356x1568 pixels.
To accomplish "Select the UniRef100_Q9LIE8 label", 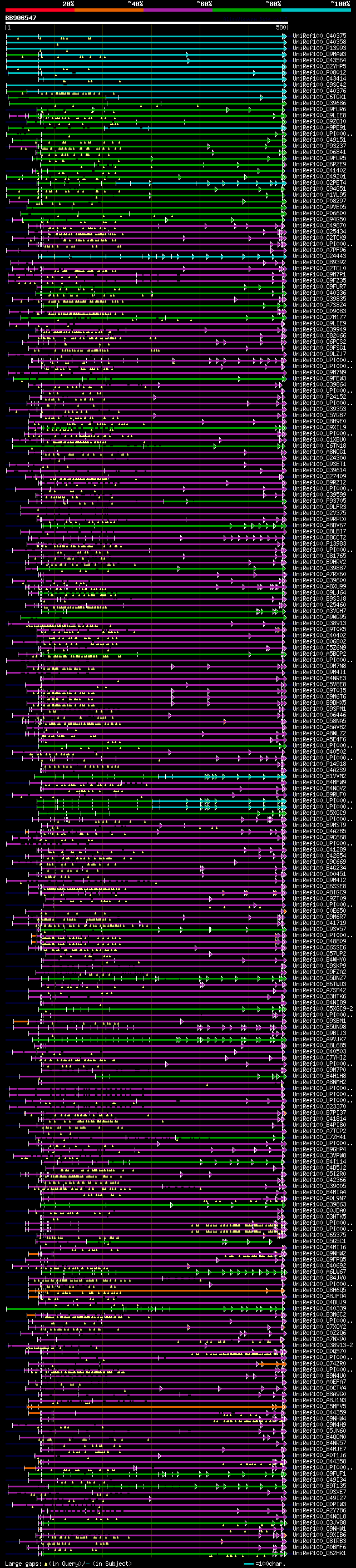I will click(319, 115).
